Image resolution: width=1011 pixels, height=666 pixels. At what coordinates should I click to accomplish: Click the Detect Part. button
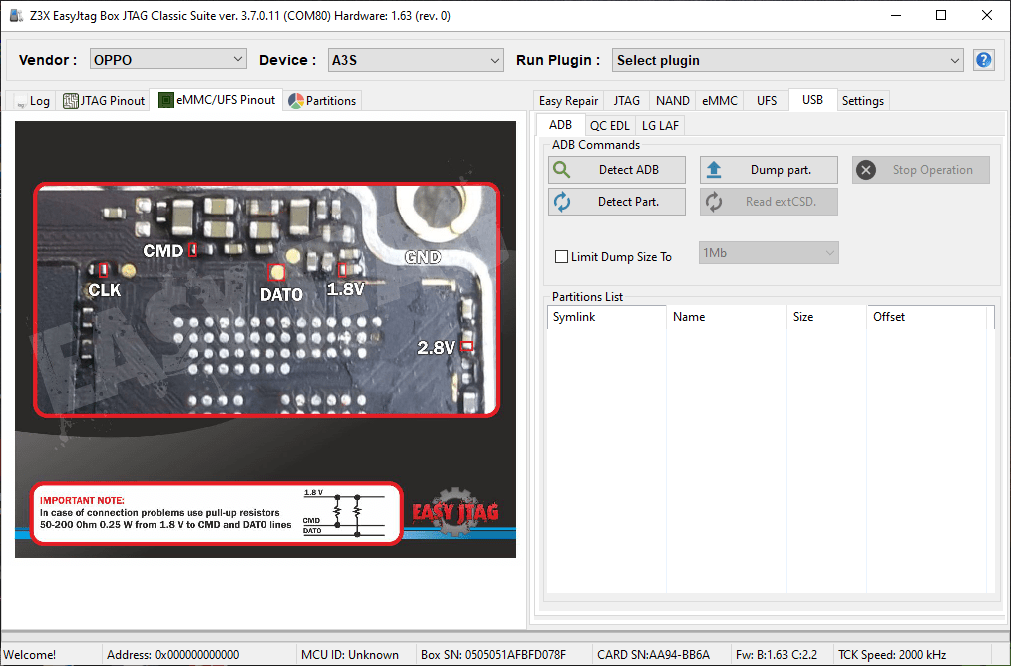(617, 202)
